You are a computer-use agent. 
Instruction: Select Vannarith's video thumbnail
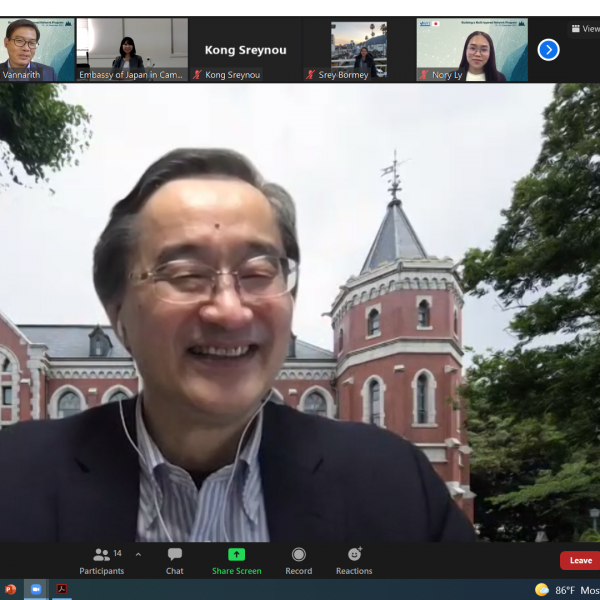[37, 49]
